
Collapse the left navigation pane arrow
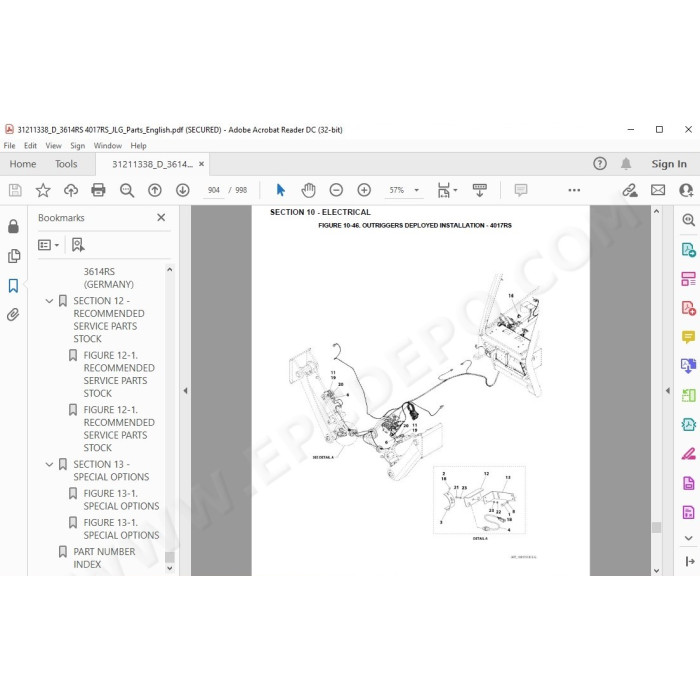(x=185, y=391)
